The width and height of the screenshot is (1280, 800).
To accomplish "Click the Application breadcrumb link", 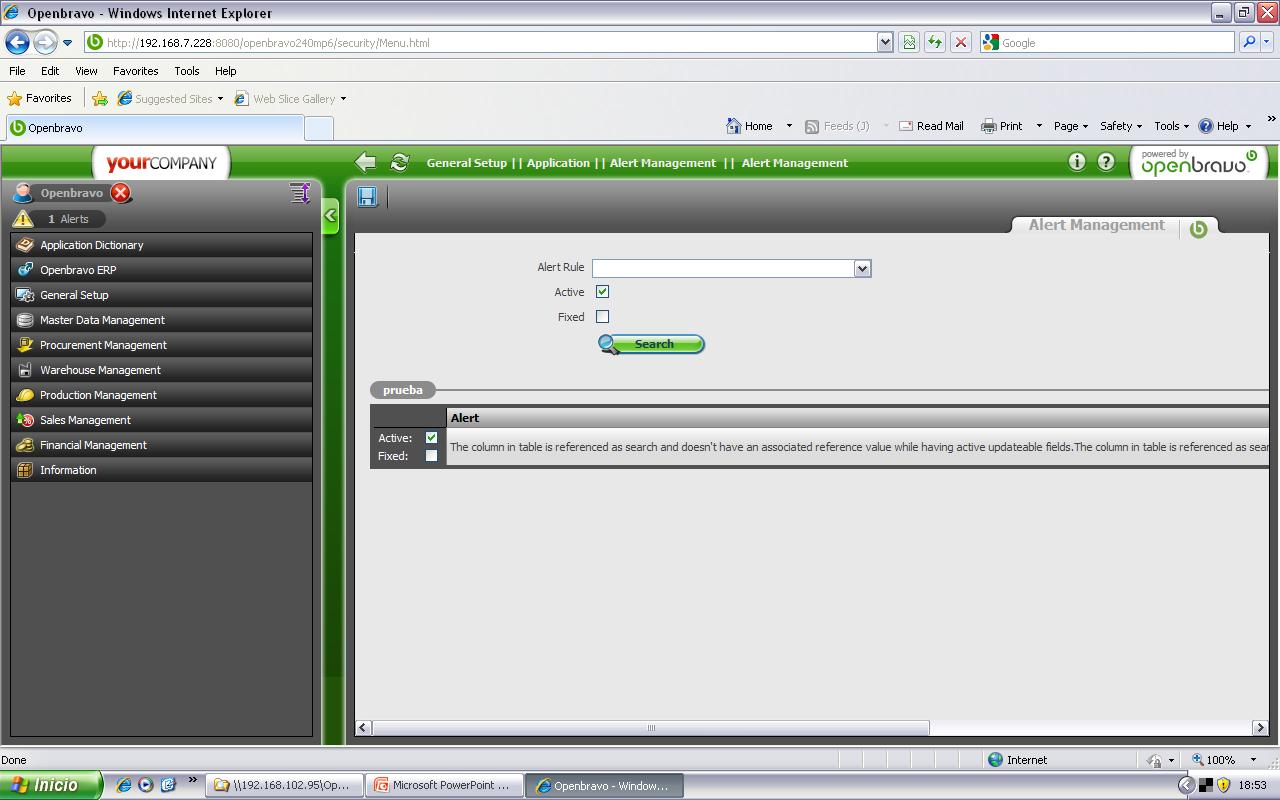I will [558, 163].
